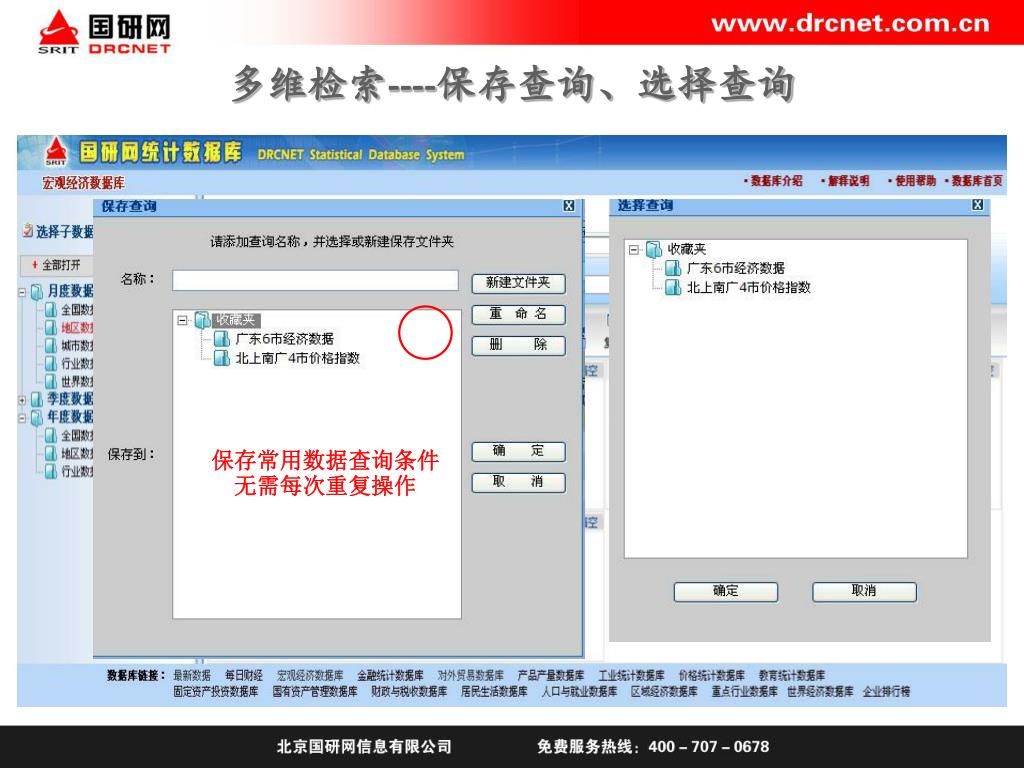
Task: Collapse the 月度数据 tree node
Action: 22,292
